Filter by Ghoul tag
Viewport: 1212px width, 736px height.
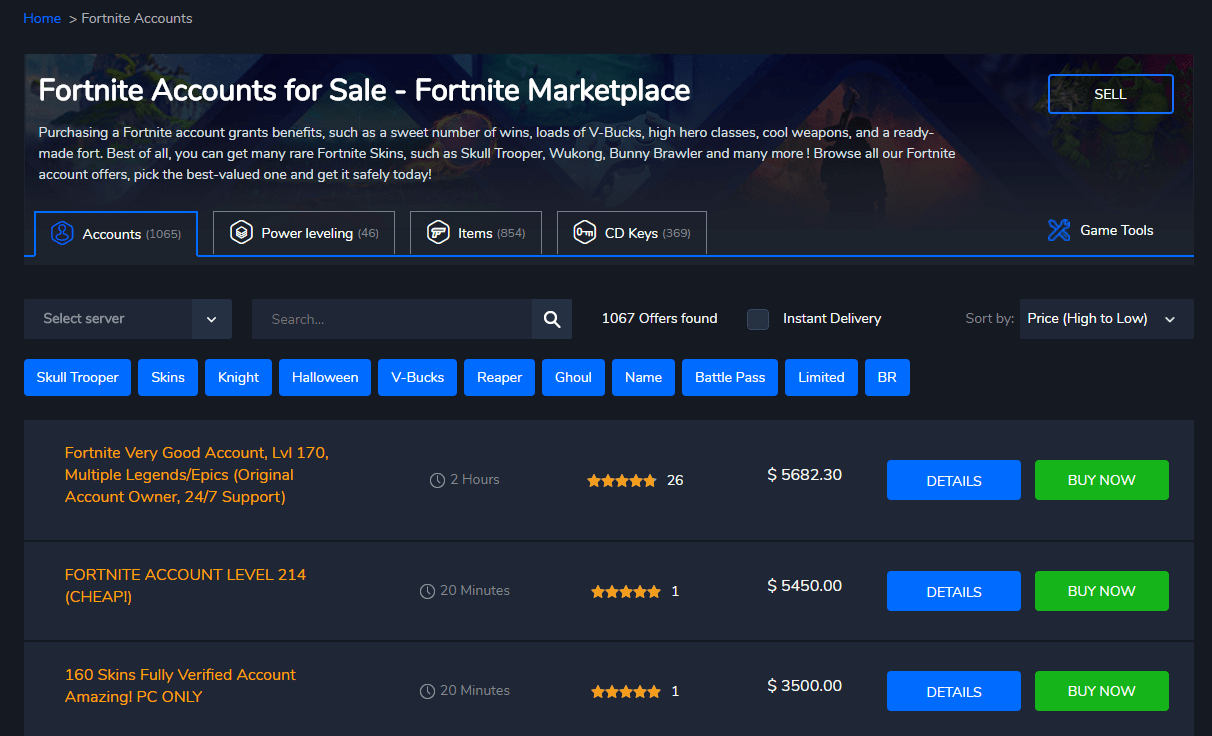(x=574, y=377)
